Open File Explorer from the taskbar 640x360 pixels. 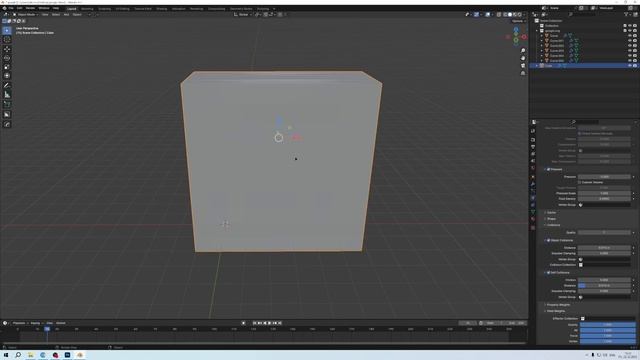pyautogui.click(x=31, y=355)
